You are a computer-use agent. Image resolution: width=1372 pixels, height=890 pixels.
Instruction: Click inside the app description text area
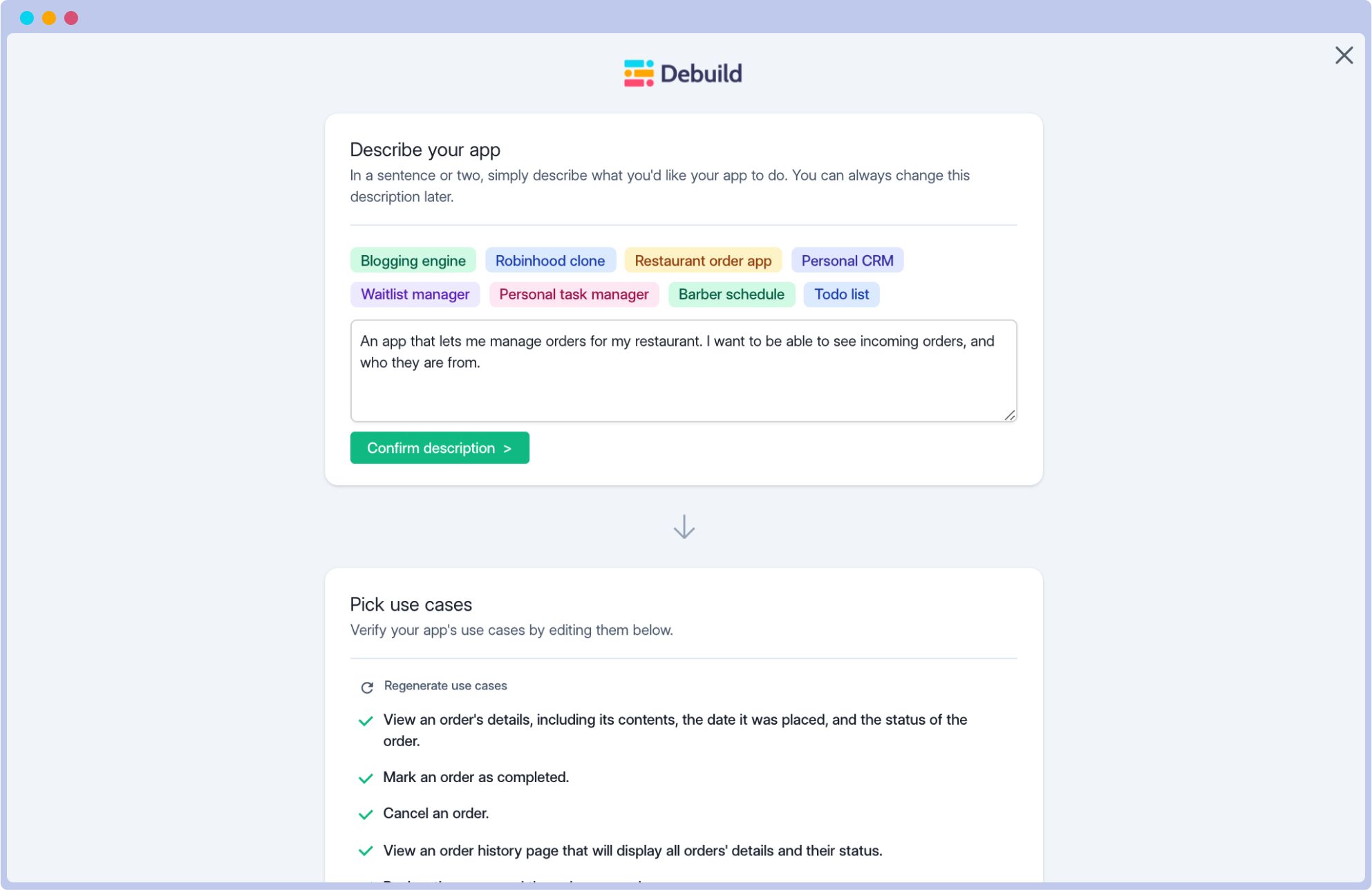683,371
